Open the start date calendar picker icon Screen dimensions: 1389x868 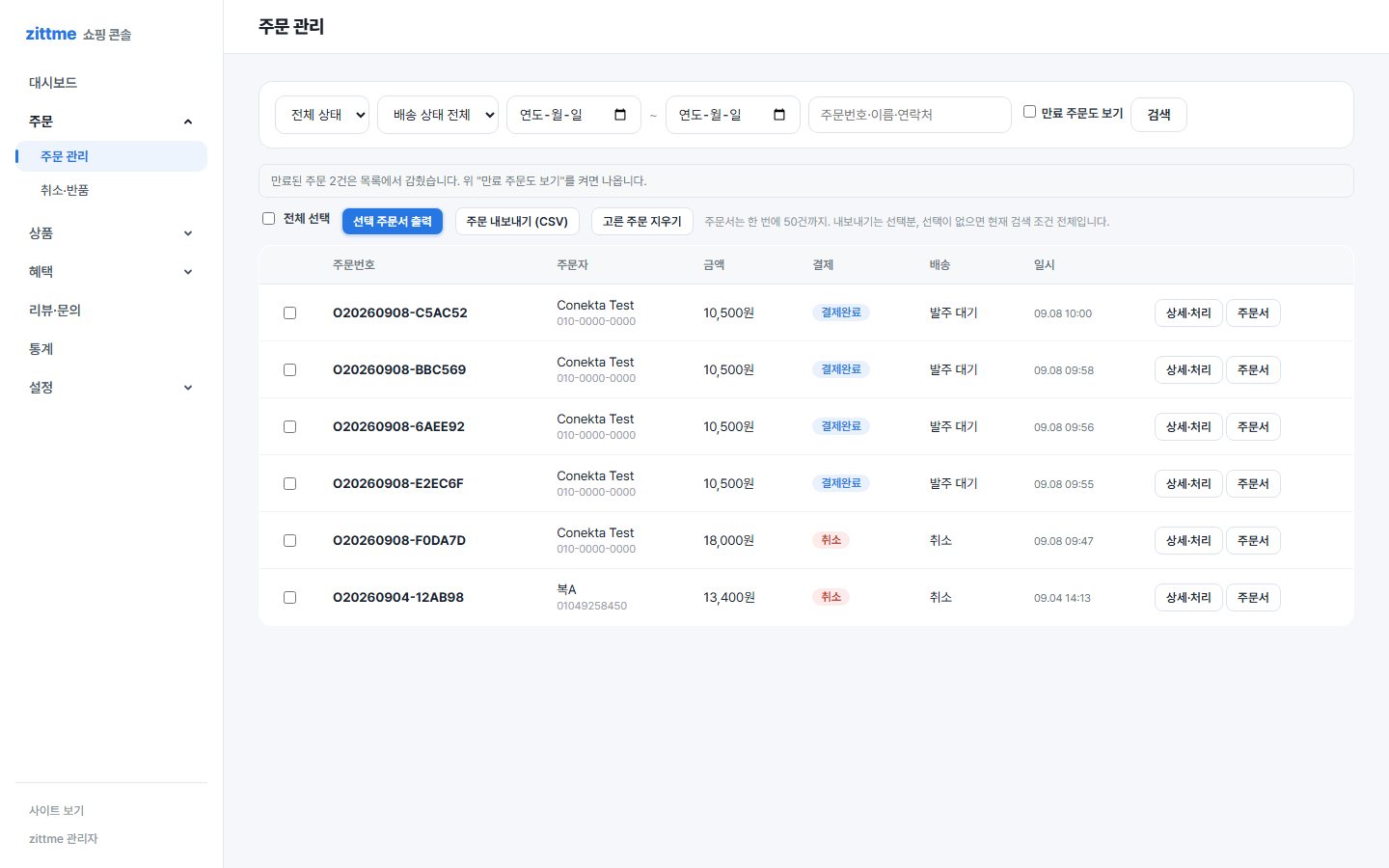[620, 115]
